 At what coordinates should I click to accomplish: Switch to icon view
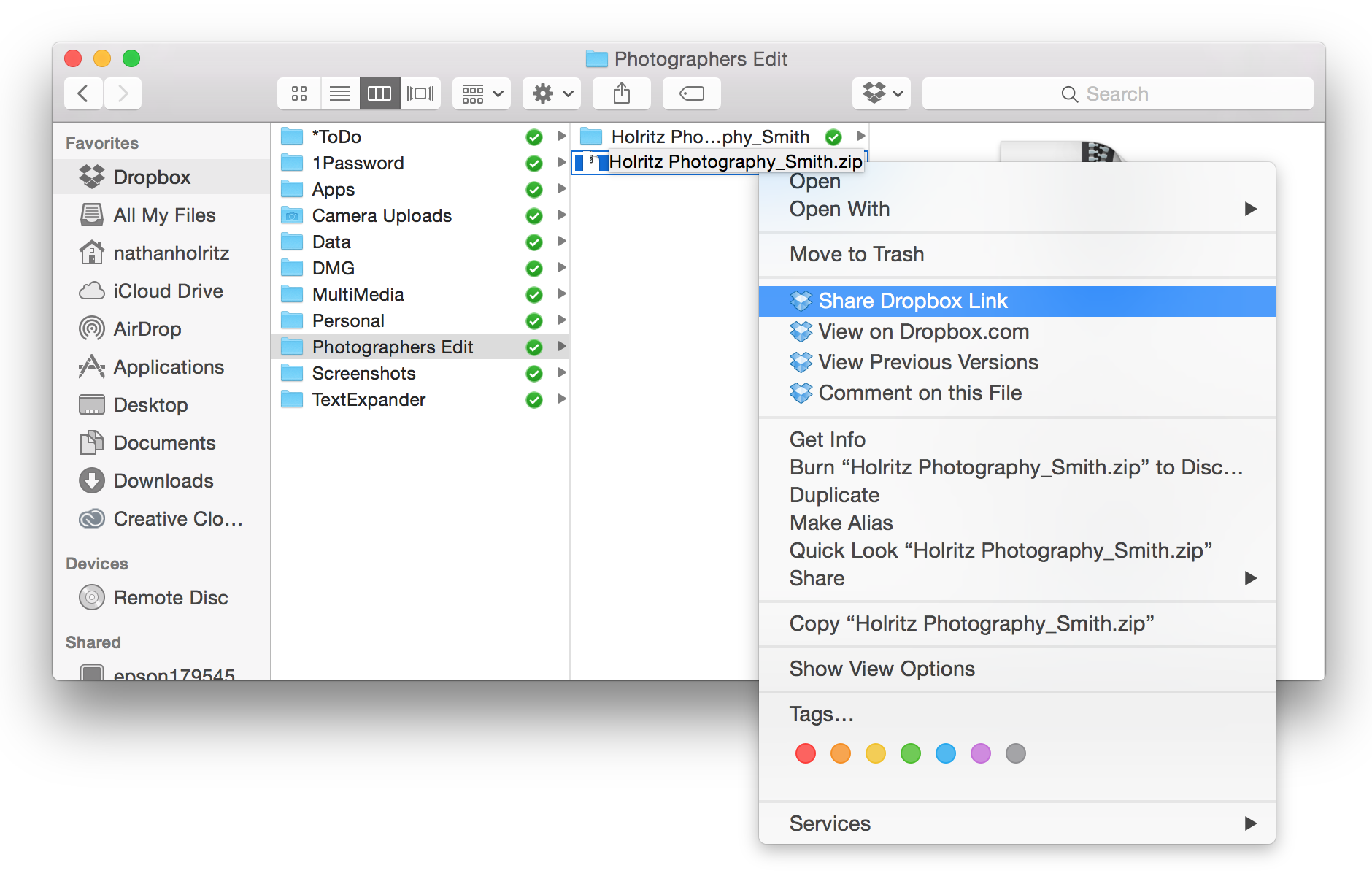299,93
